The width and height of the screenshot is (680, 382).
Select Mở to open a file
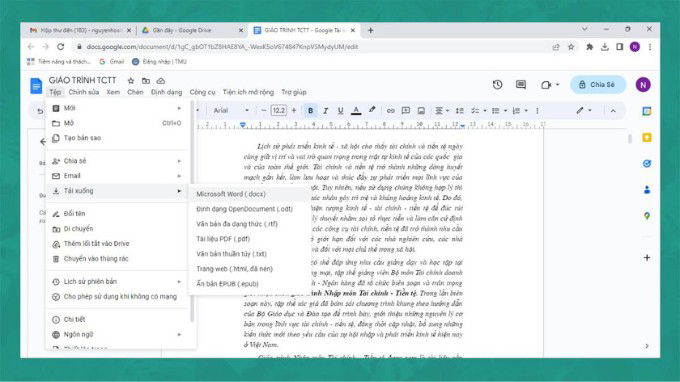pyautogui.click(x=117, y=123)
